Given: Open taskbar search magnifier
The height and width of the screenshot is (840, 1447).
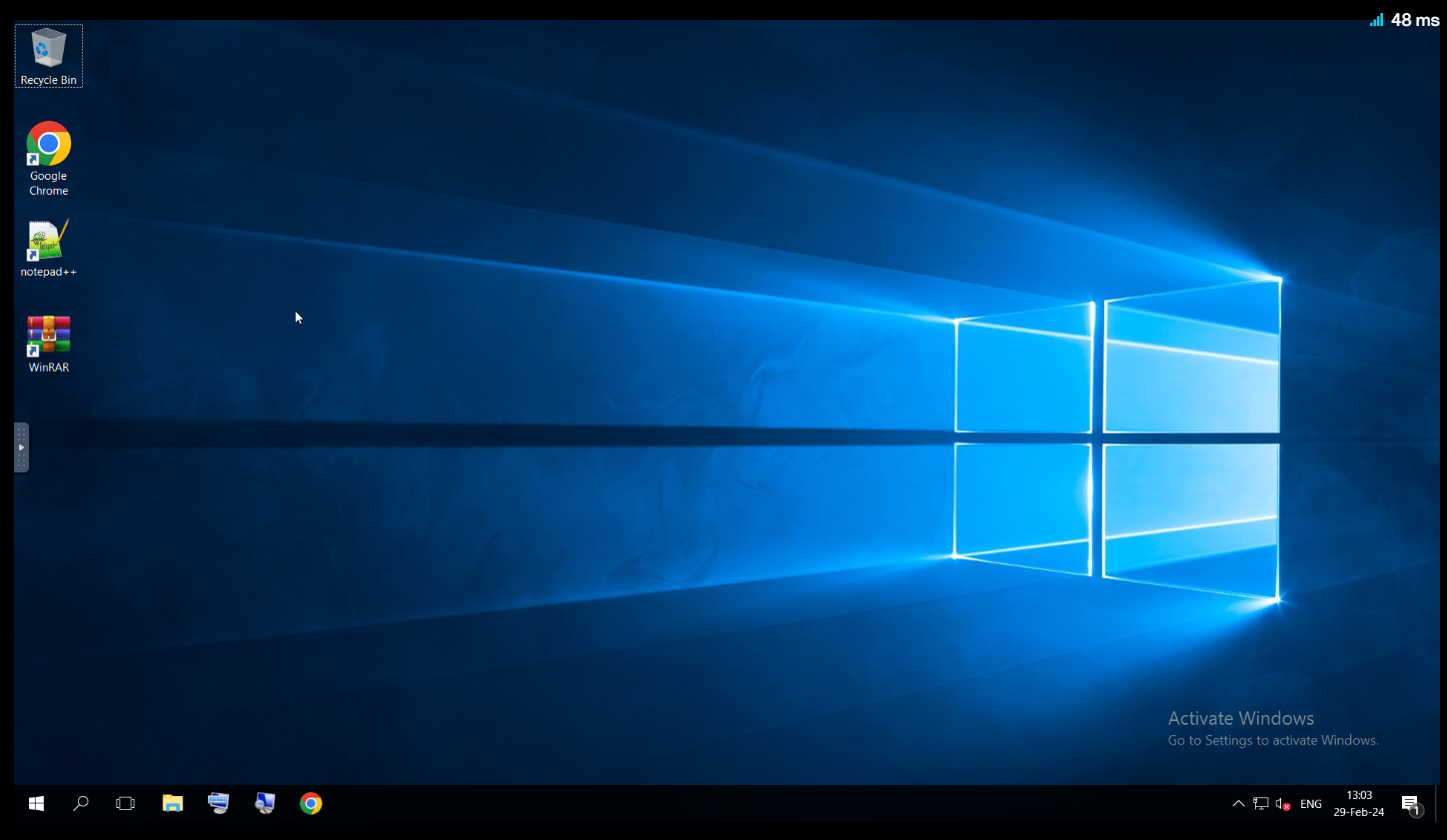Looking at the screenshot, I should click(x=81, y=803).
